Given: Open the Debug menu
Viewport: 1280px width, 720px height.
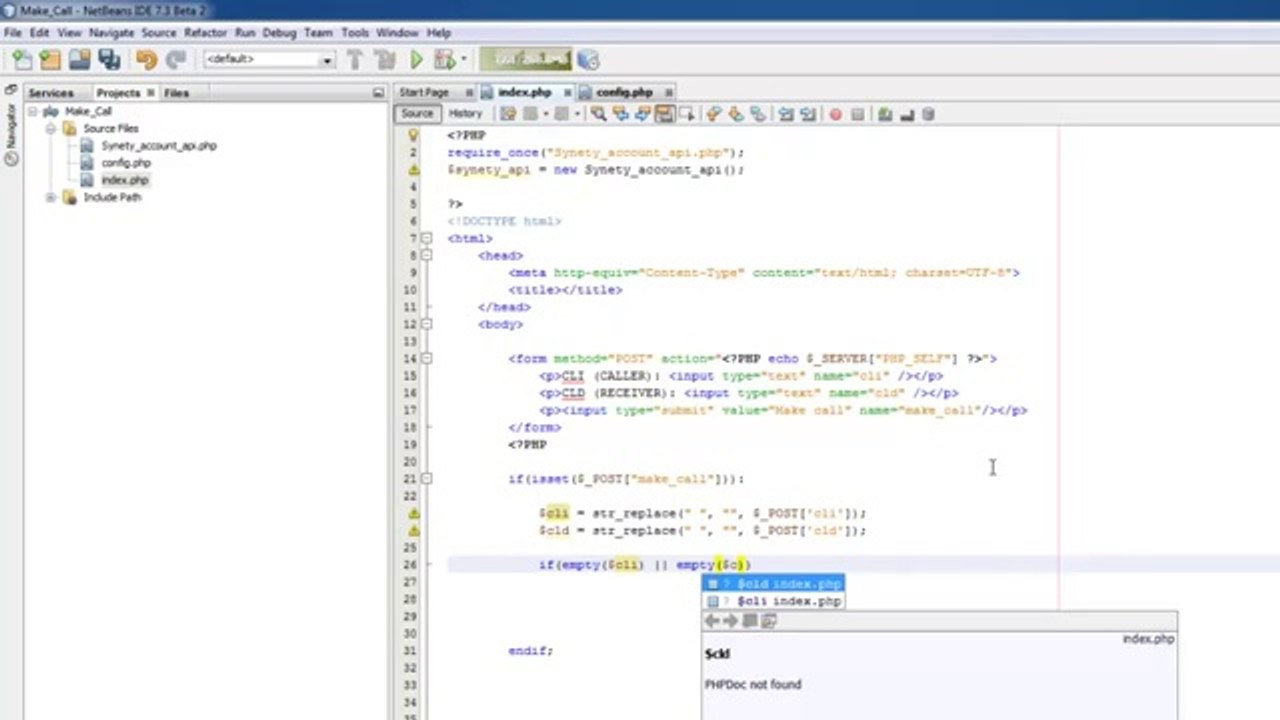Looking at the screenshot, I should [x=279, y=33].
